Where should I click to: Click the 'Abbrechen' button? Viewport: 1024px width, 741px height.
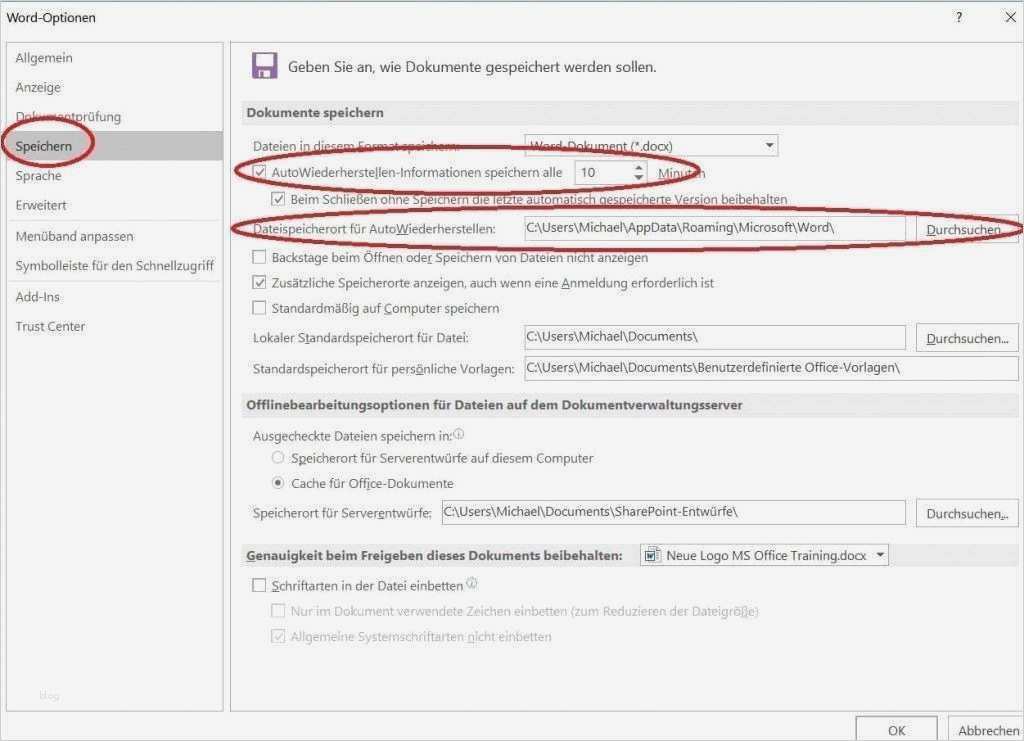tap(987, 730)
